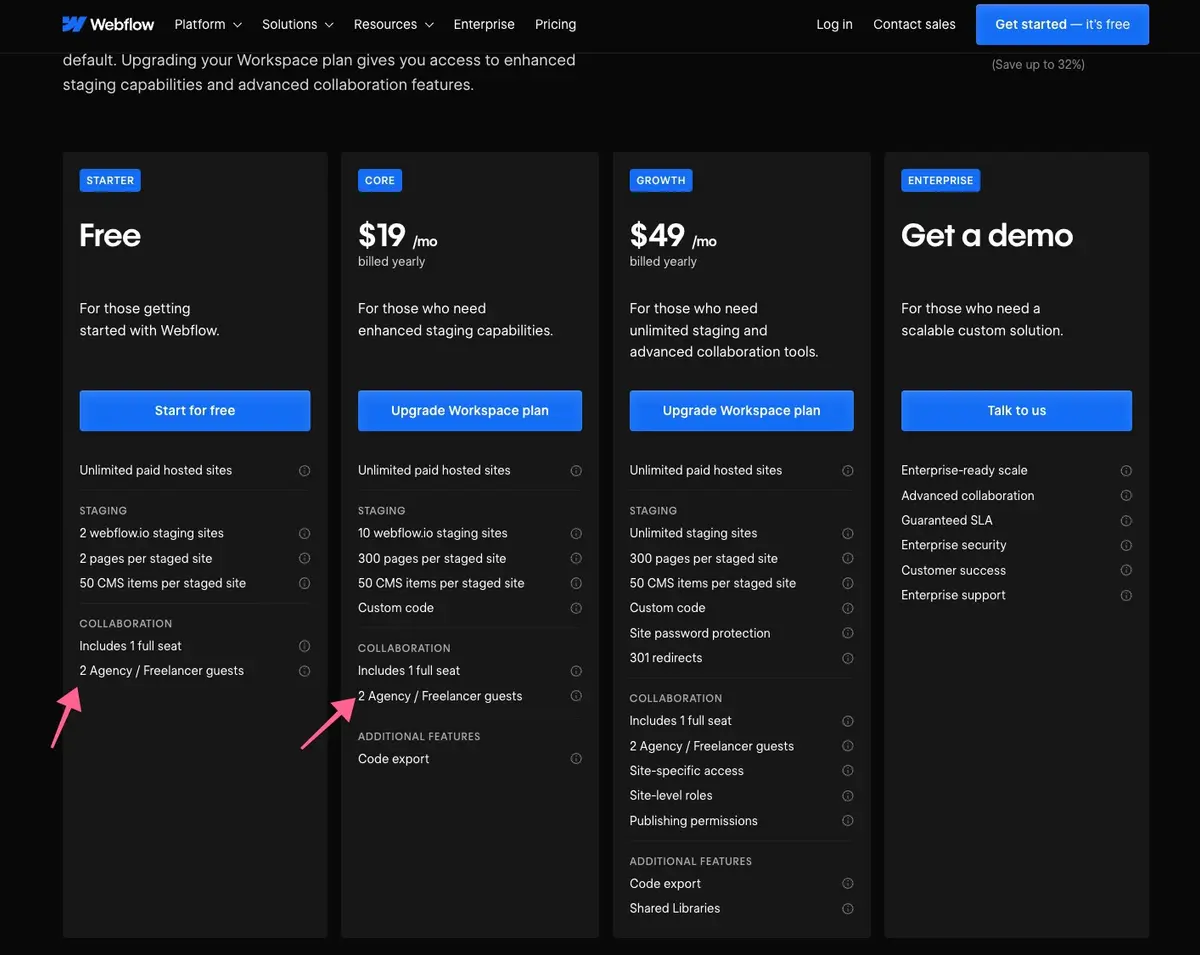The image size is (1200, 955).
Task: Open the Solutions dropdown
Action: (296, 24)
